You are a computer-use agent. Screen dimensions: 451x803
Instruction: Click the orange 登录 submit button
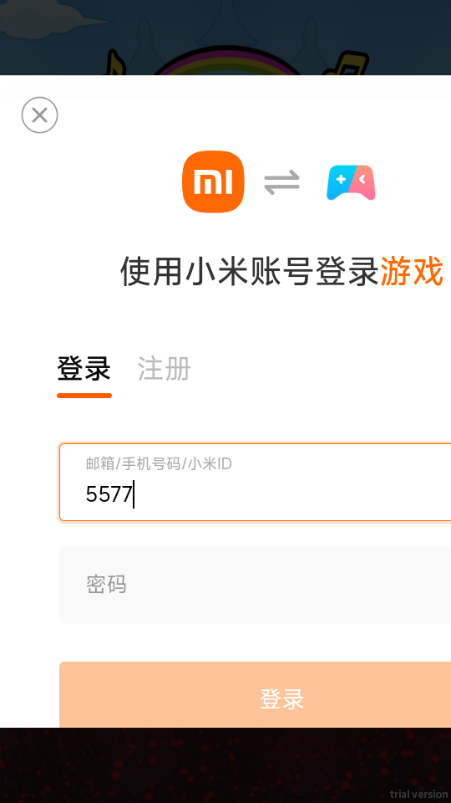(255, 695)
